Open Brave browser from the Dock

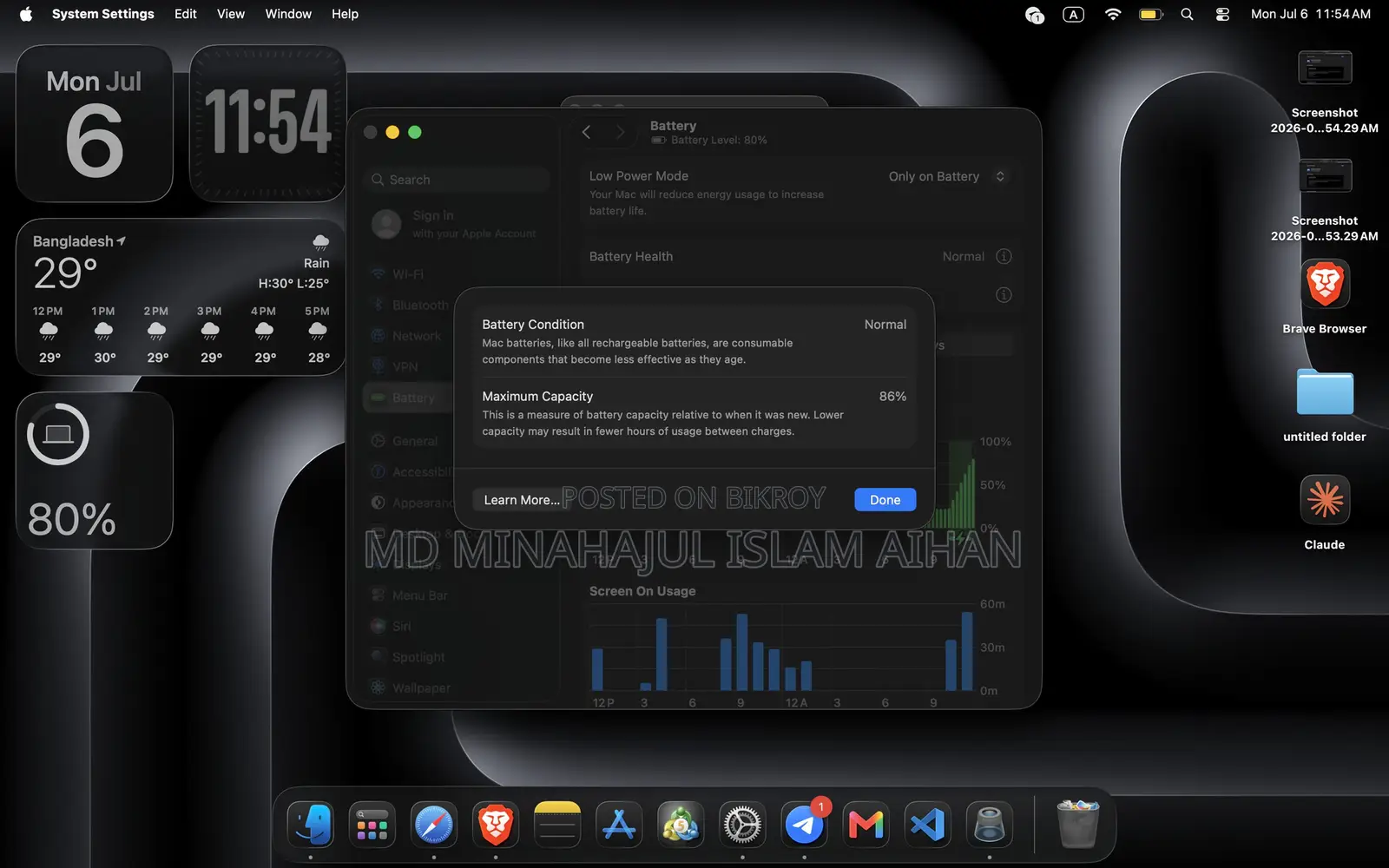[496, 825]
